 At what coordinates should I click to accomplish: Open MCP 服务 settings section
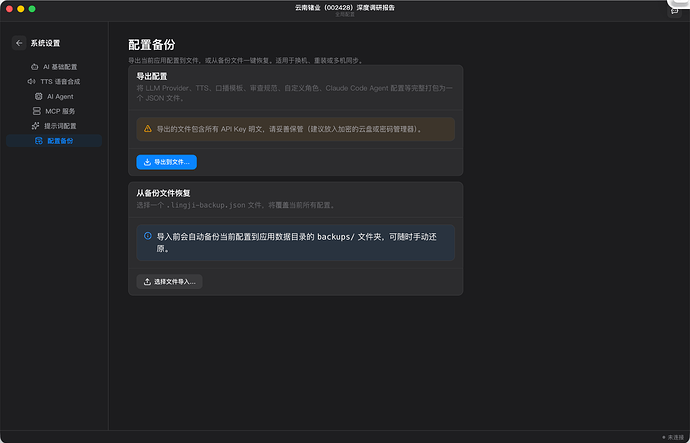54,111
